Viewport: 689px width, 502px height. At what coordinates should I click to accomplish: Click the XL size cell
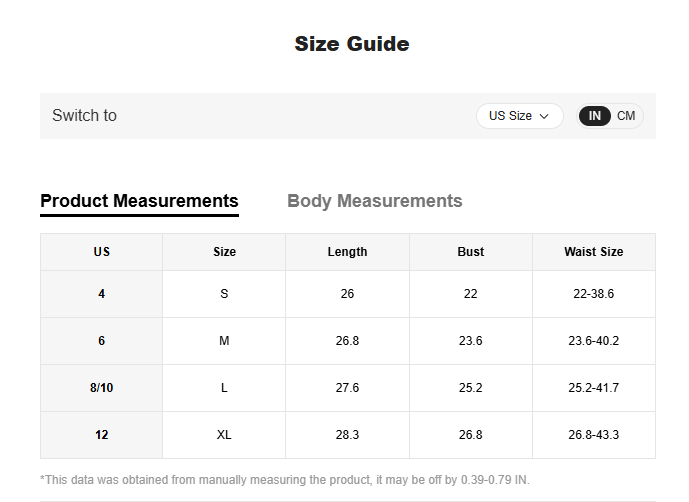tap(224, 435)
